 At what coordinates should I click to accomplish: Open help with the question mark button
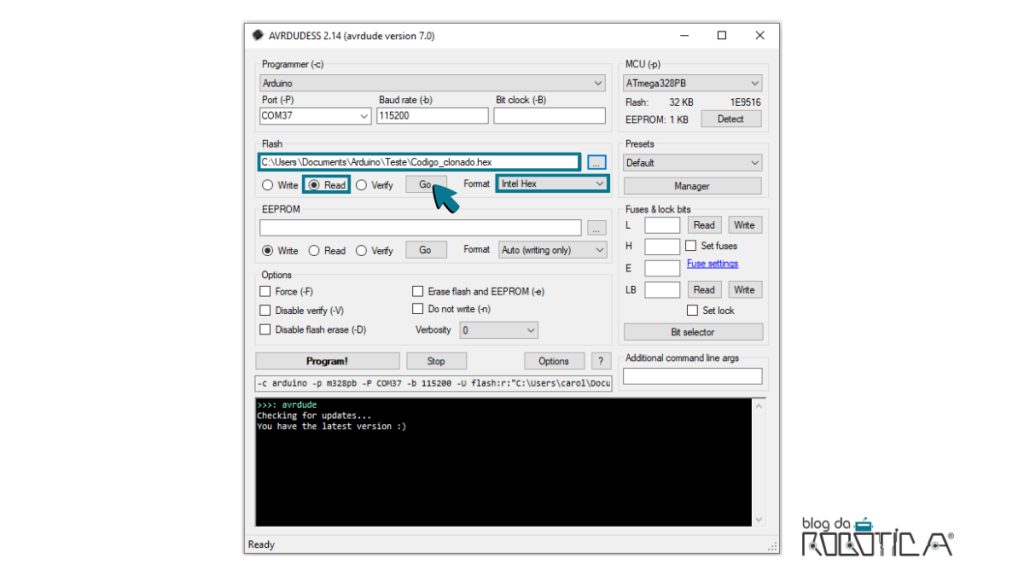coord(601,361)
